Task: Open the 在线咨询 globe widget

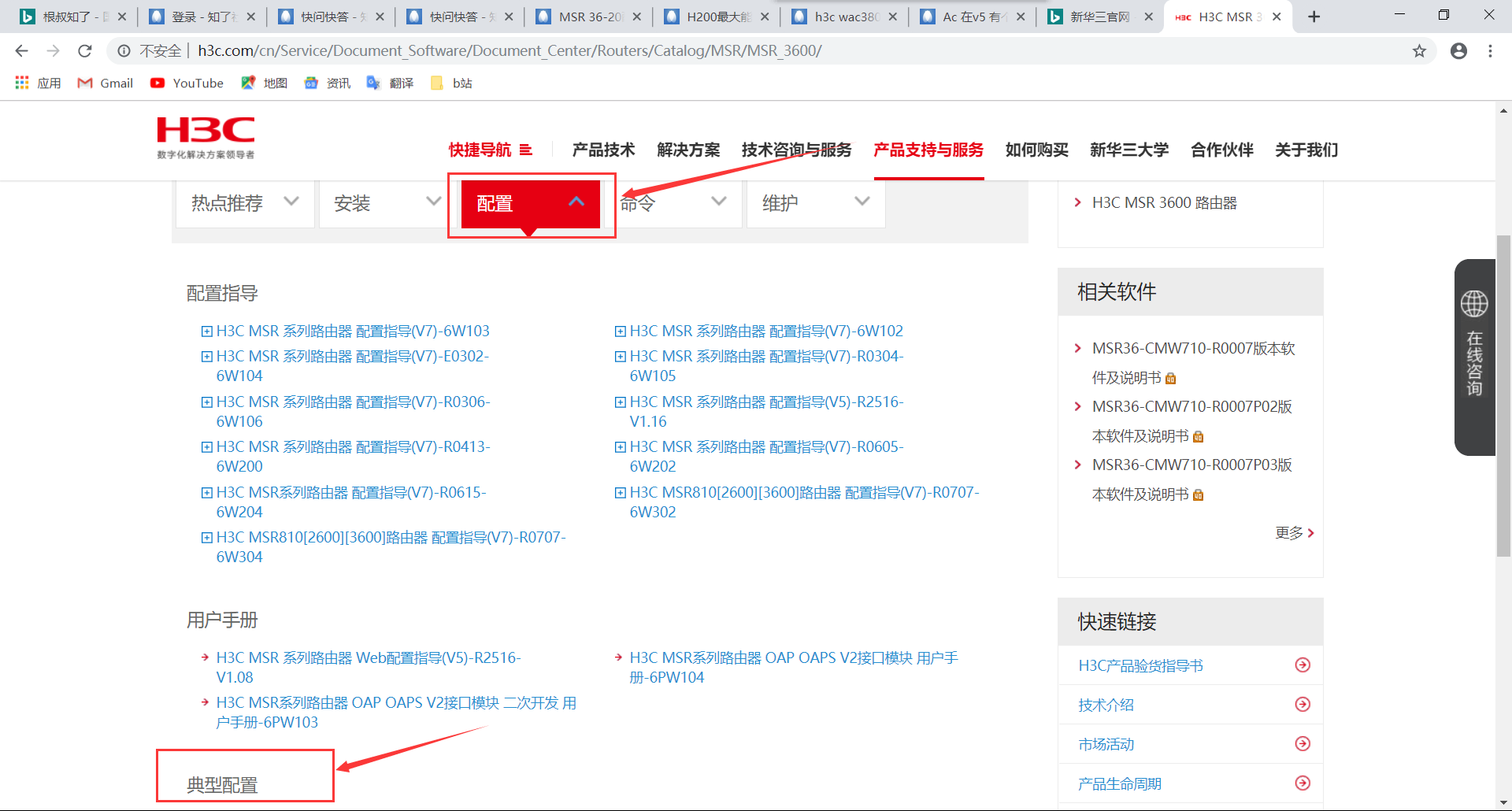Action: (x=1474, y=357)
